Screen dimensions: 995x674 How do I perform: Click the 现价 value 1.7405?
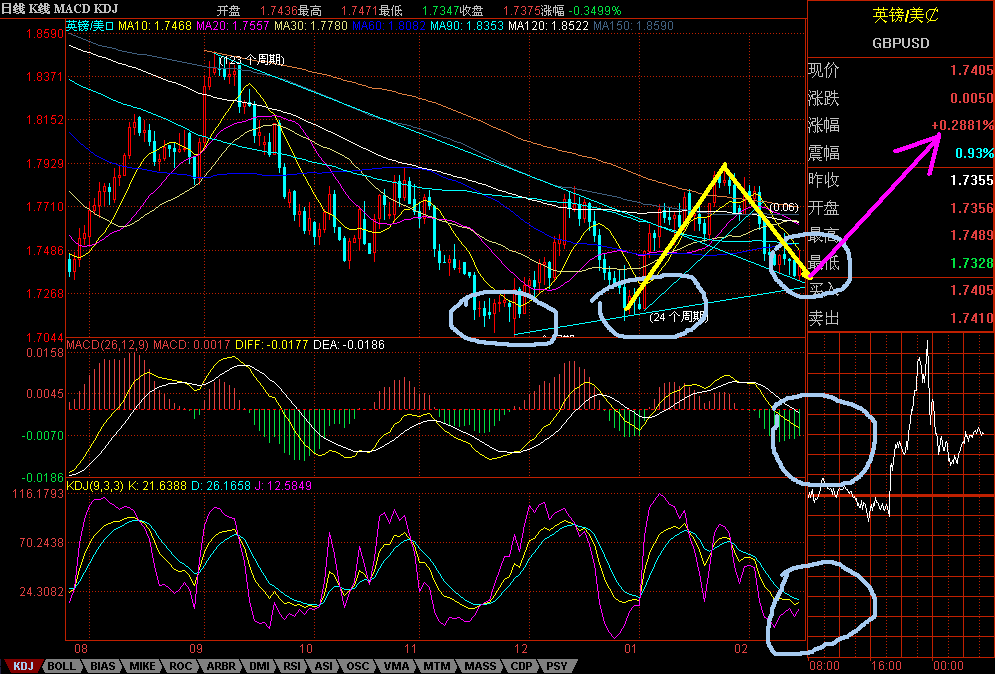point(972,70)
